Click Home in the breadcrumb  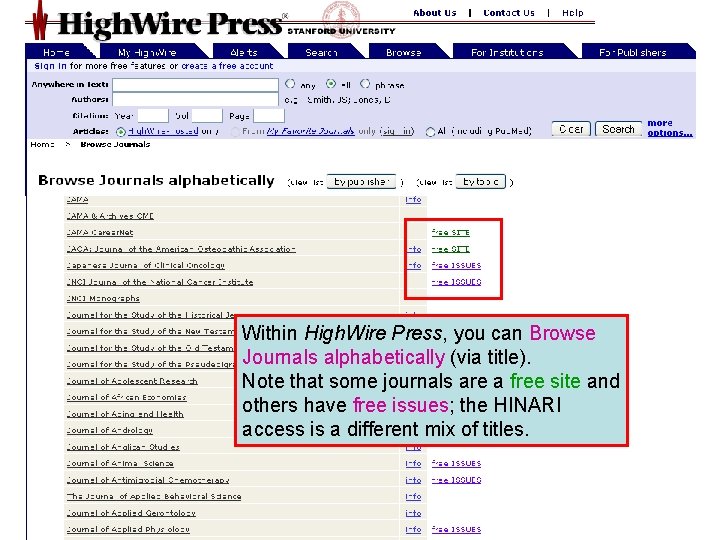pyautogui.click(x=42, y=144)
